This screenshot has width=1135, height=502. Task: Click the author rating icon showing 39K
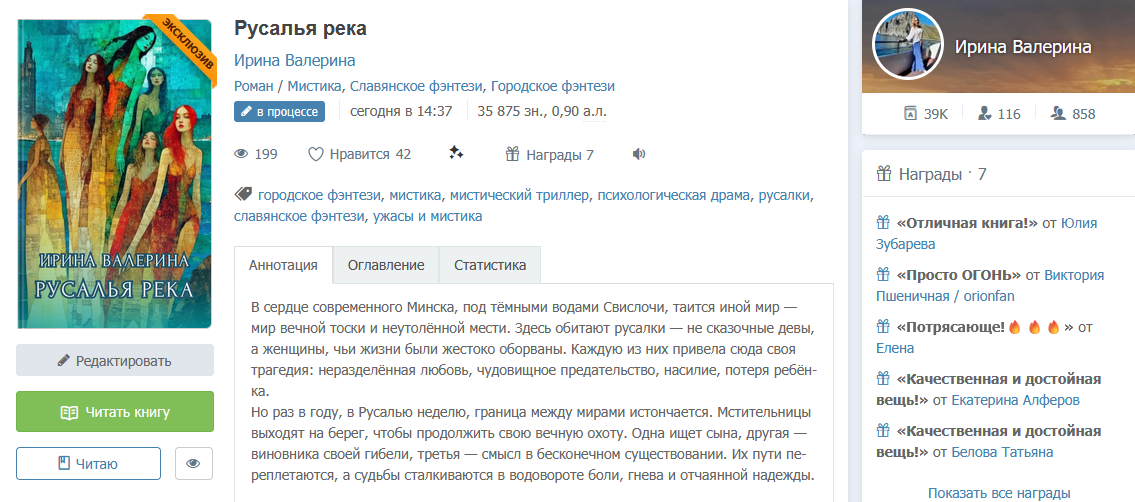910,114
